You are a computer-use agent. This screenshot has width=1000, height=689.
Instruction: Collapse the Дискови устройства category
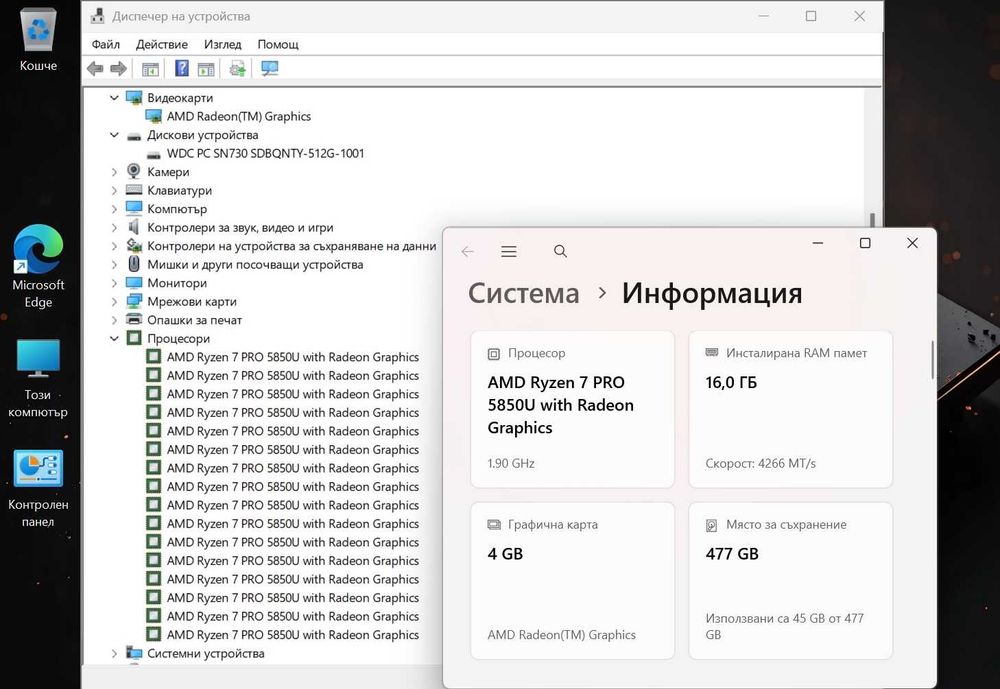tap(114, 135)
